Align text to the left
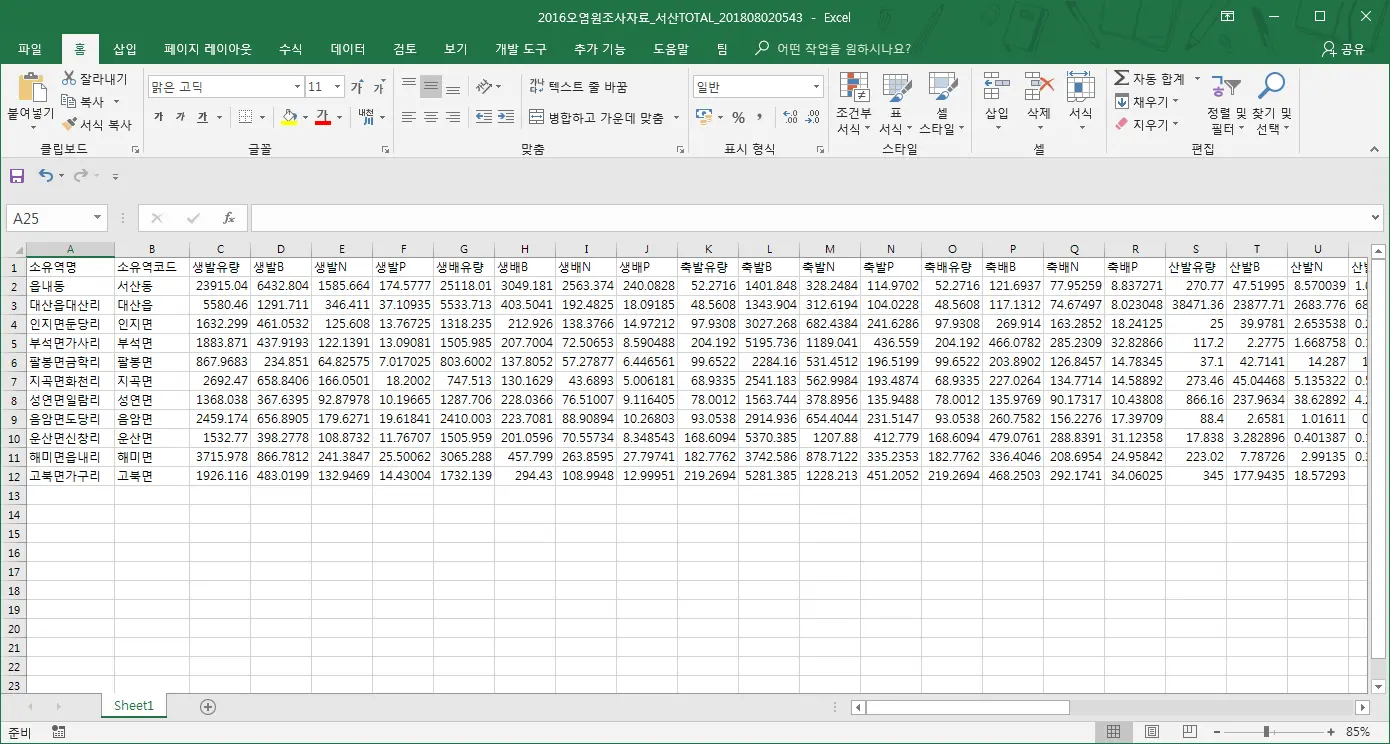Viewport: 1390px width, 744px height. click(x=409, y=117)
